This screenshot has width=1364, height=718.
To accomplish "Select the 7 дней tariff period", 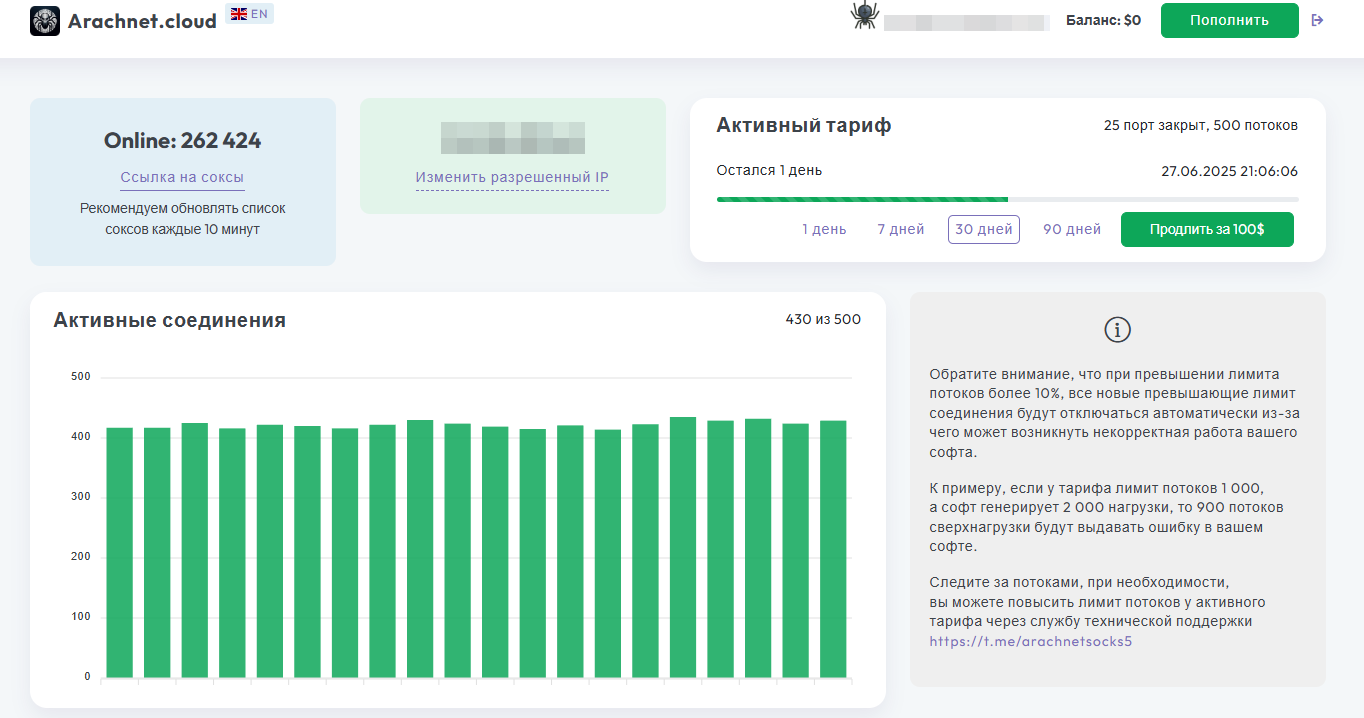I will click(x=901, y=229).
